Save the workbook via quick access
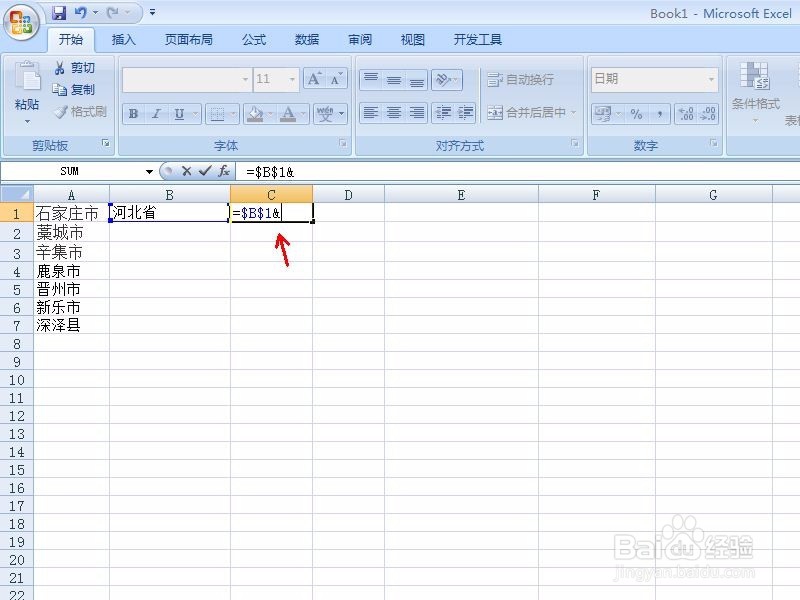800x600 pixels. click(60, 12)
